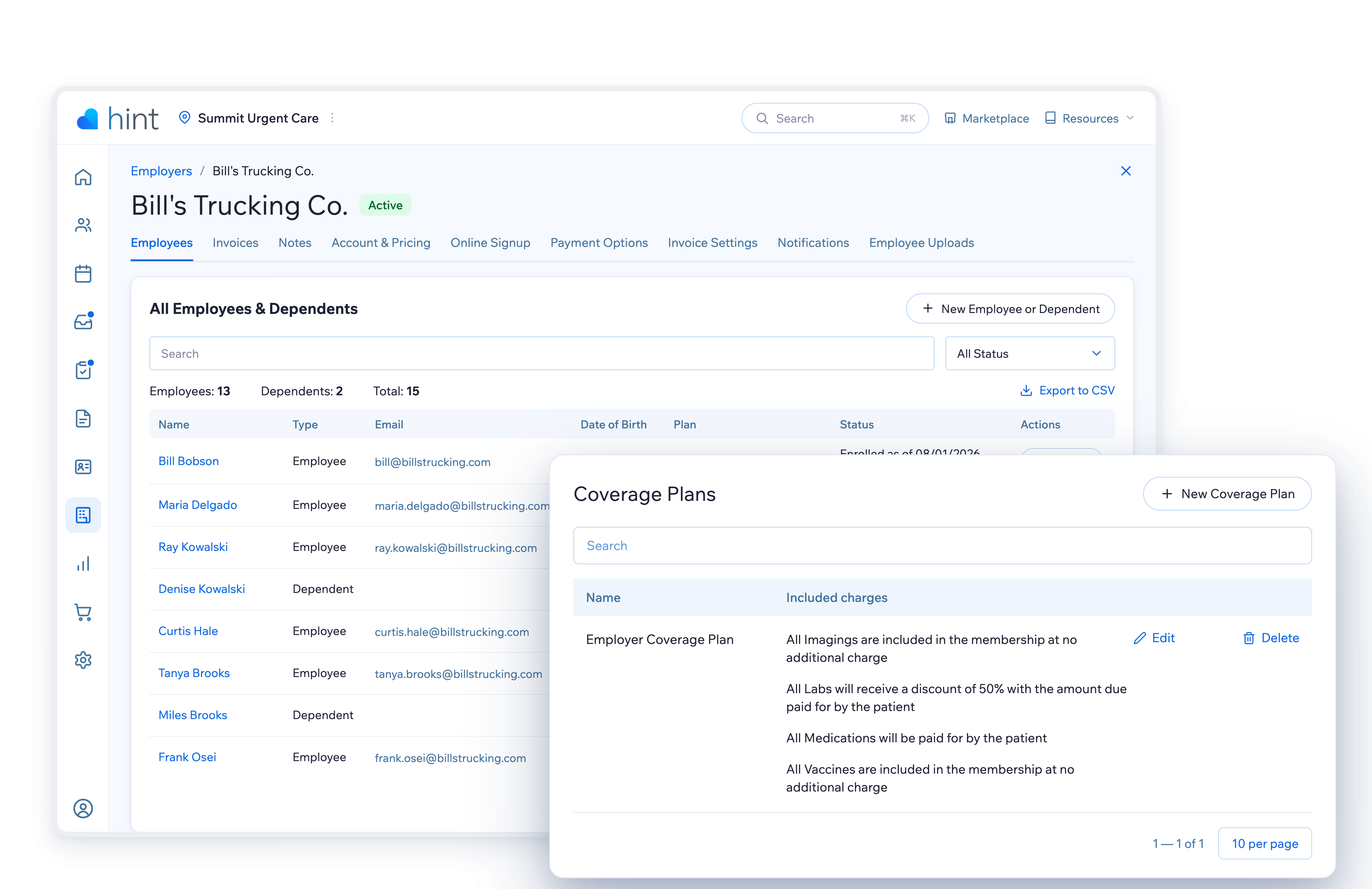The width and height of the screenshot is (1372, 889).
Task: Open the shopping cart icon in sidebar
Action: tap(83, 612)
